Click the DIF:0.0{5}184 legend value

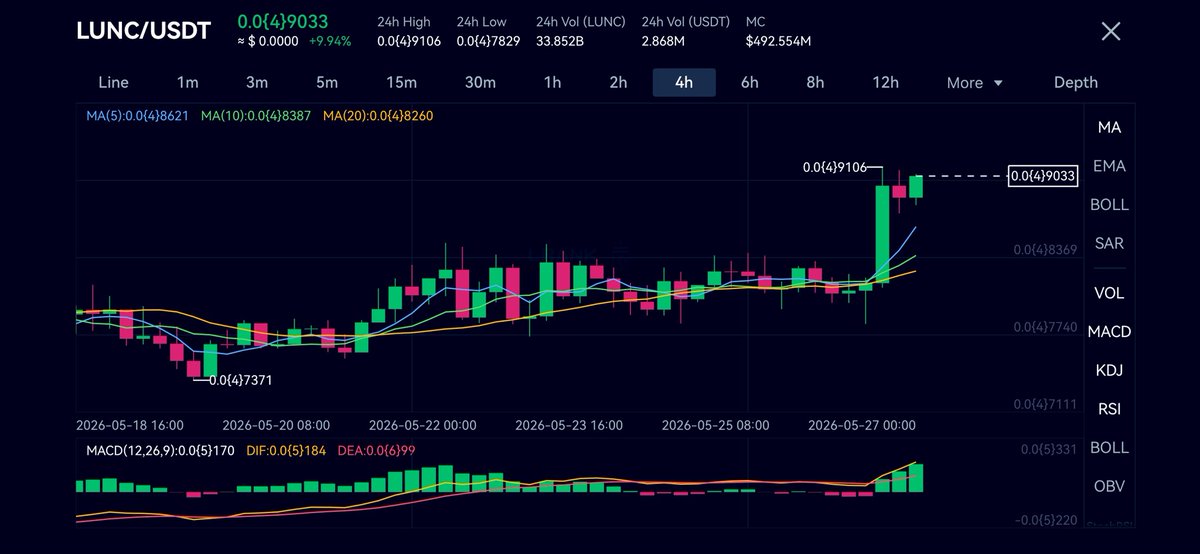pyautogui.click(x=288, y=451)
